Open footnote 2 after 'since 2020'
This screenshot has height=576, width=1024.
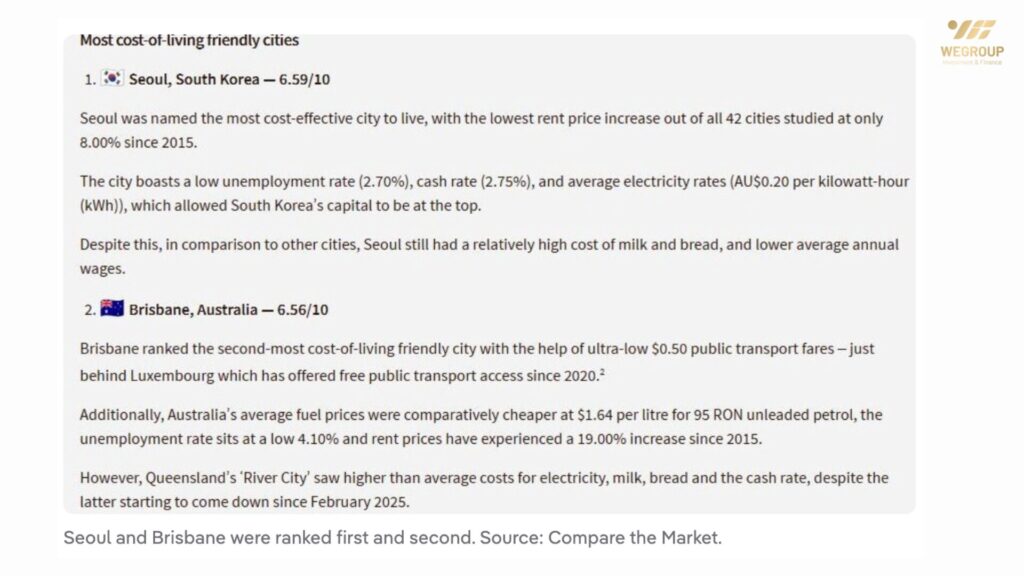[603, 371]
